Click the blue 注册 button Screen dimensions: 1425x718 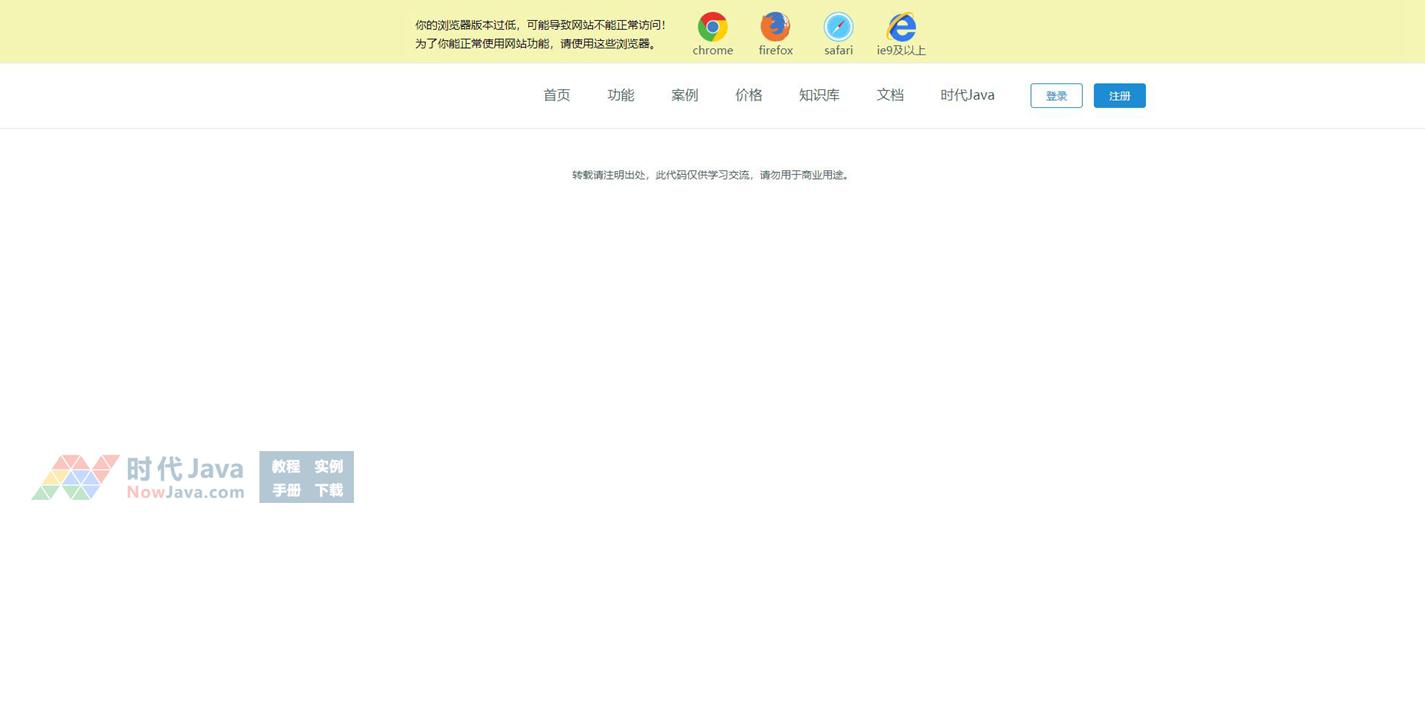(x=1119, y=96)
